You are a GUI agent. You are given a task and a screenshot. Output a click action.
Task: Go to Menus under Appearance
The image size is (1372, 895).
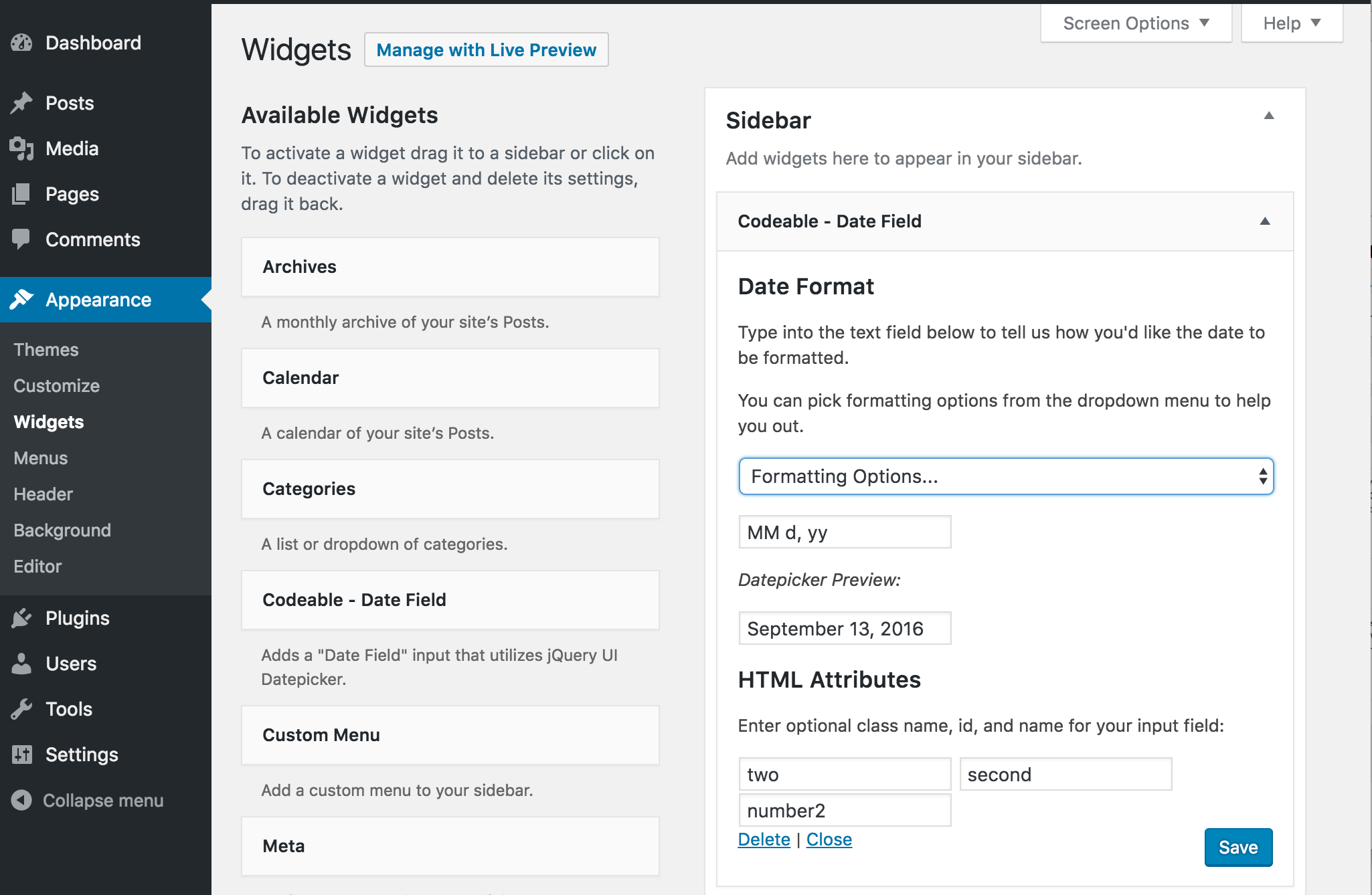tap(41, 458)
